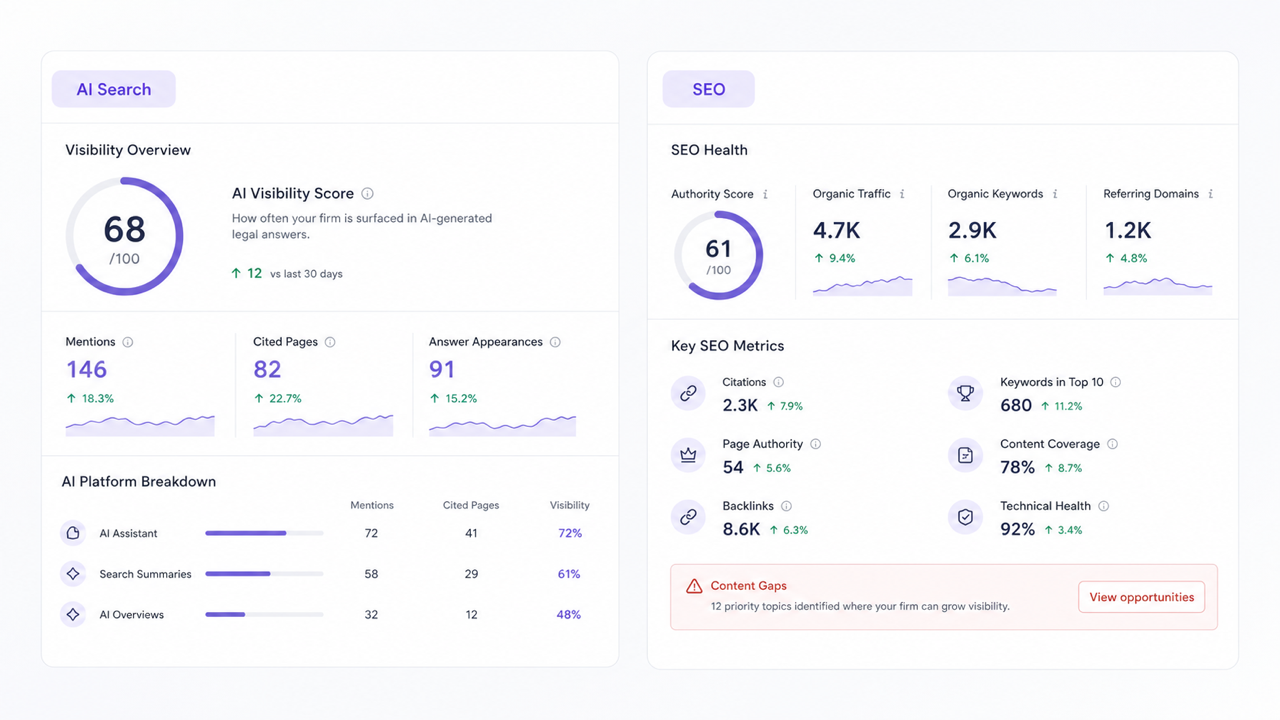Click the info icon next to Citations
1280x720 pixels.
pyautogui.click(x=779, y=382)
